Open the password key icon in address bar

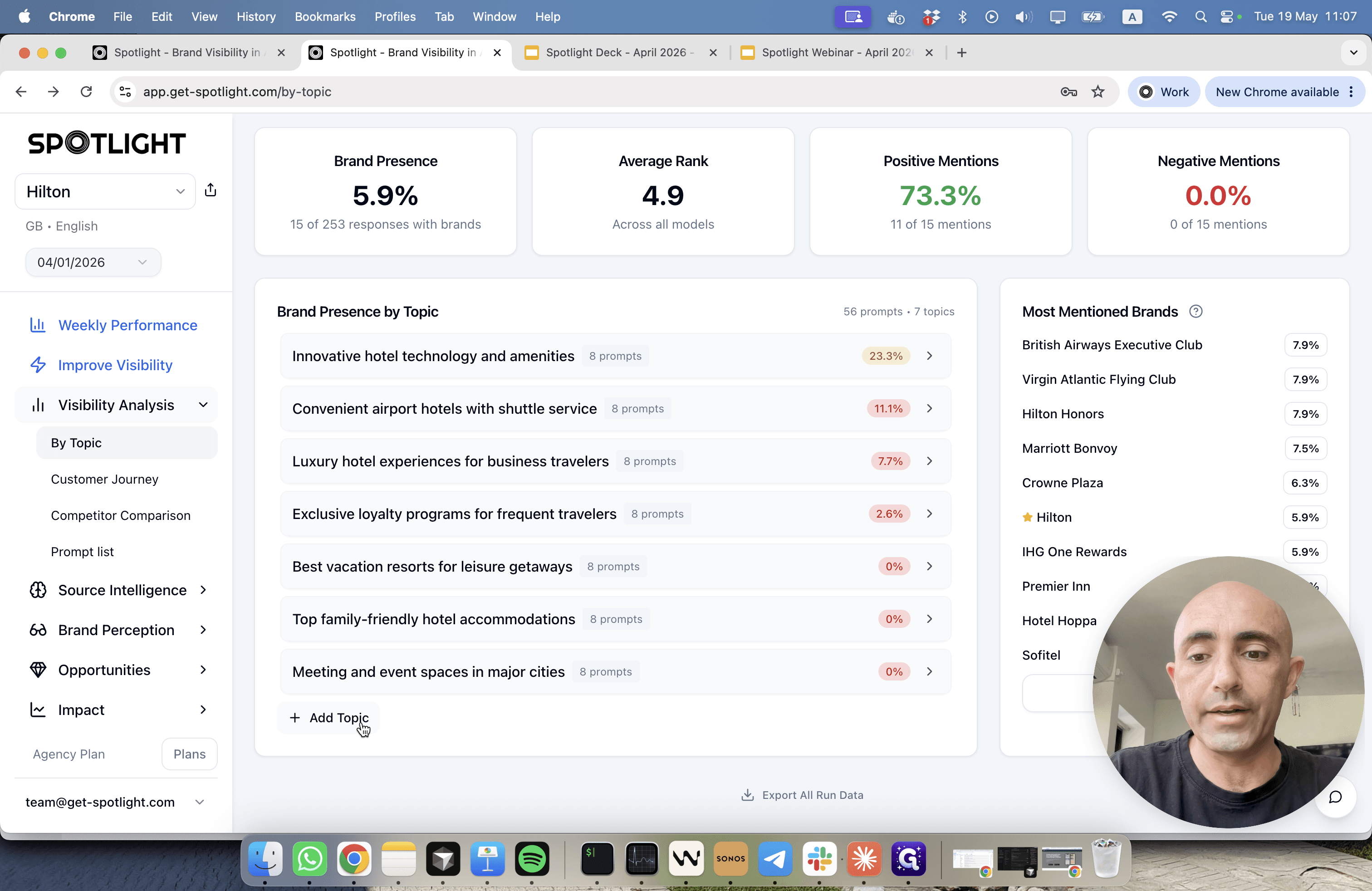click(x=1068, y=92)
